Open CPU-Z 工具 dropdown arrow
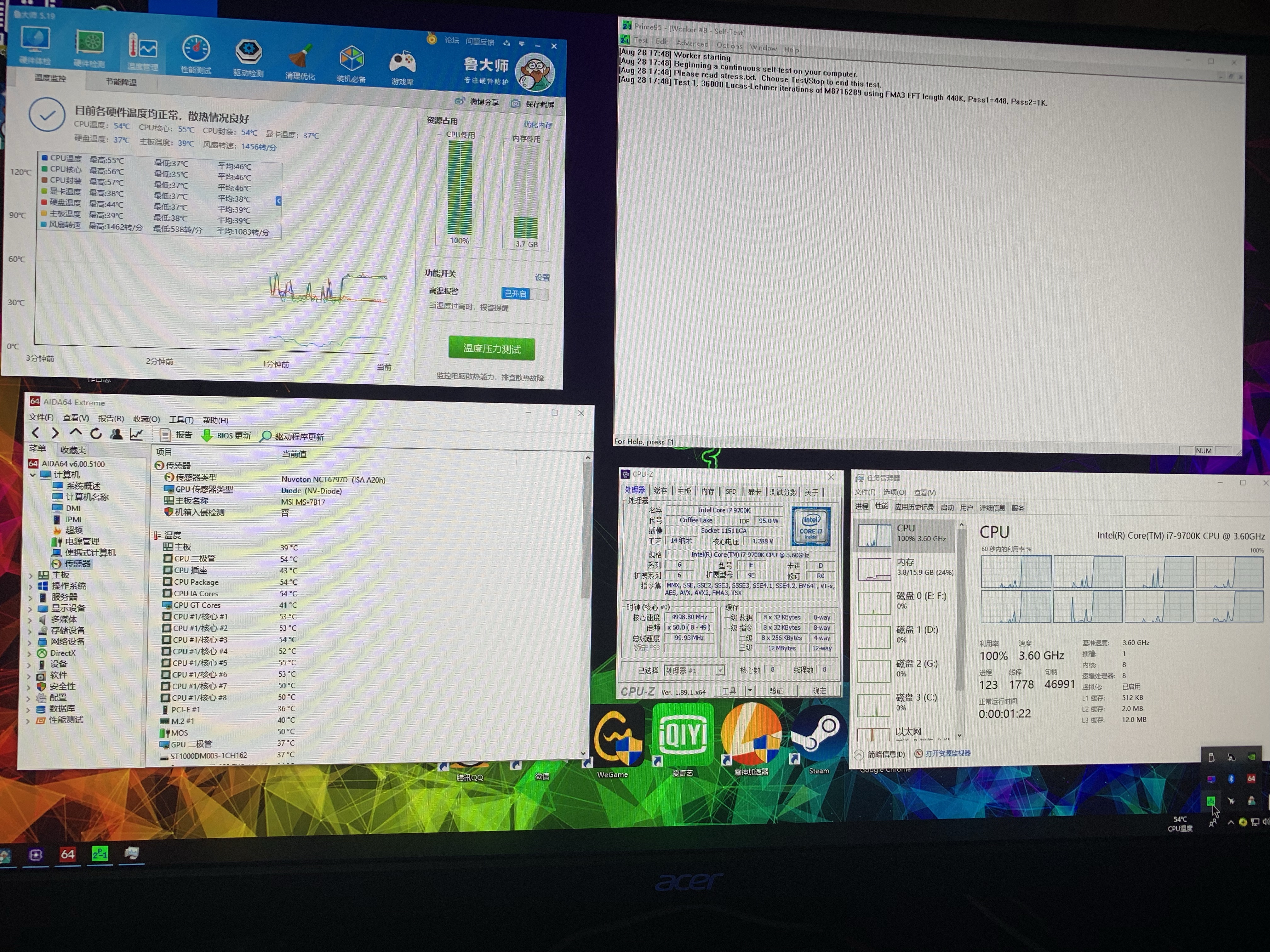The width and height of the screenshot is (1270, 952). 749,690
